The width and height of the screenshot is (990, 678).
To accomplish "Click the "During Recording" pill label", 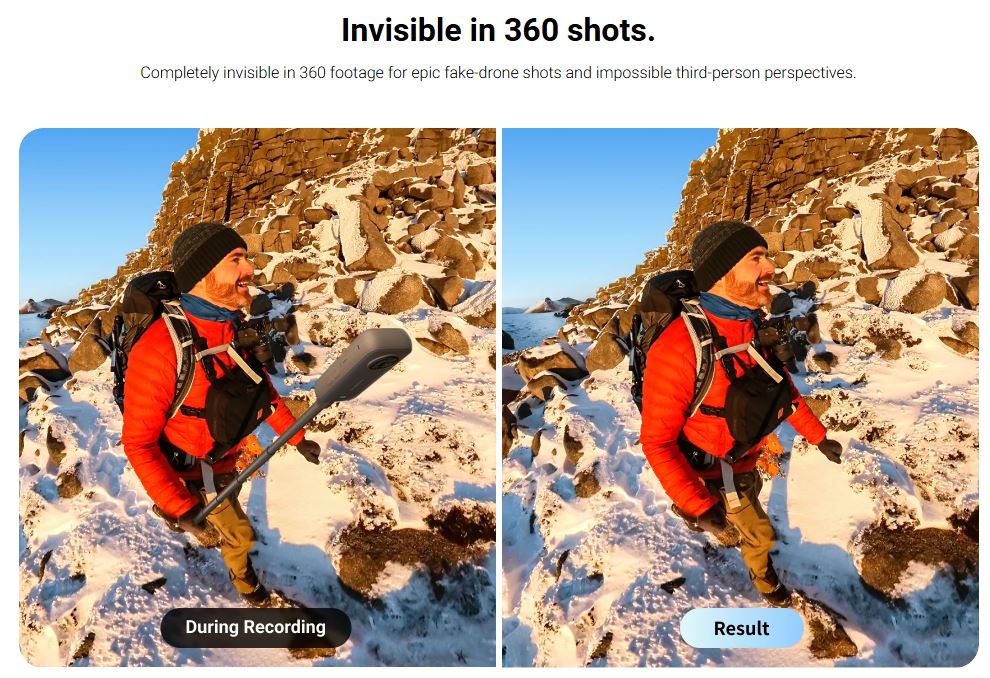I will [256, 627].
